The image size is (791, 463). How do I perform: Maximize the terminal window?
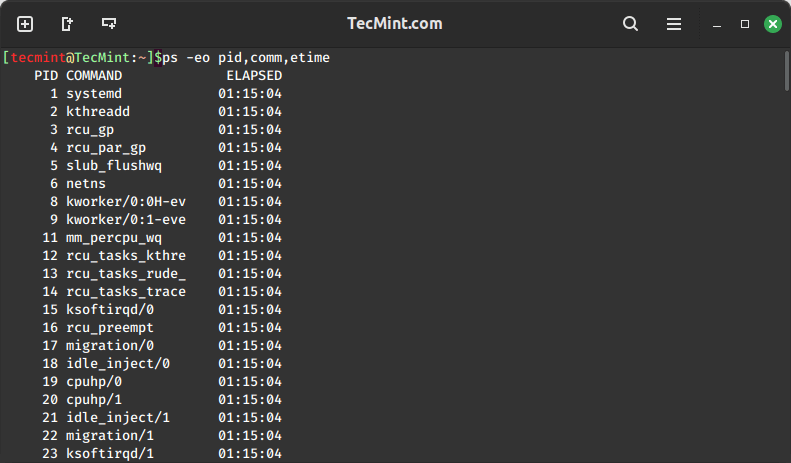tap(745, 24)
